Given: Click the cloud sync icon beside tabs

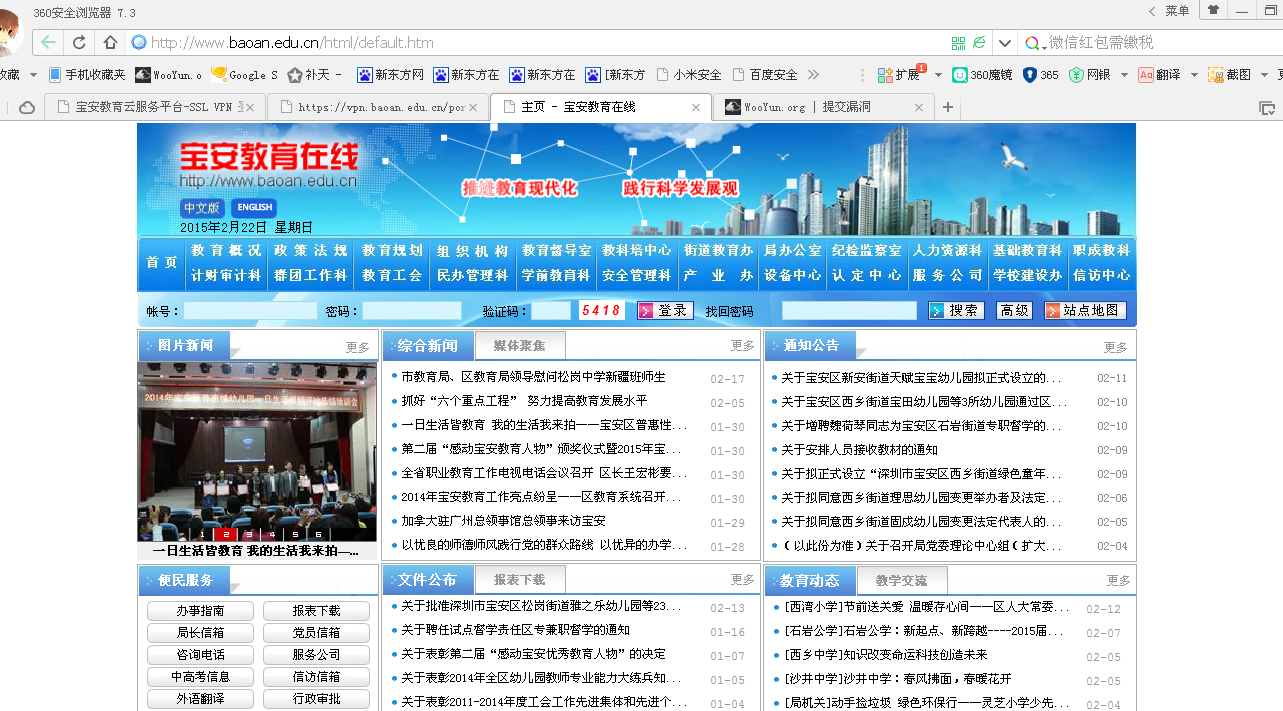Looking at the screenshot, I should click(27, 107).
